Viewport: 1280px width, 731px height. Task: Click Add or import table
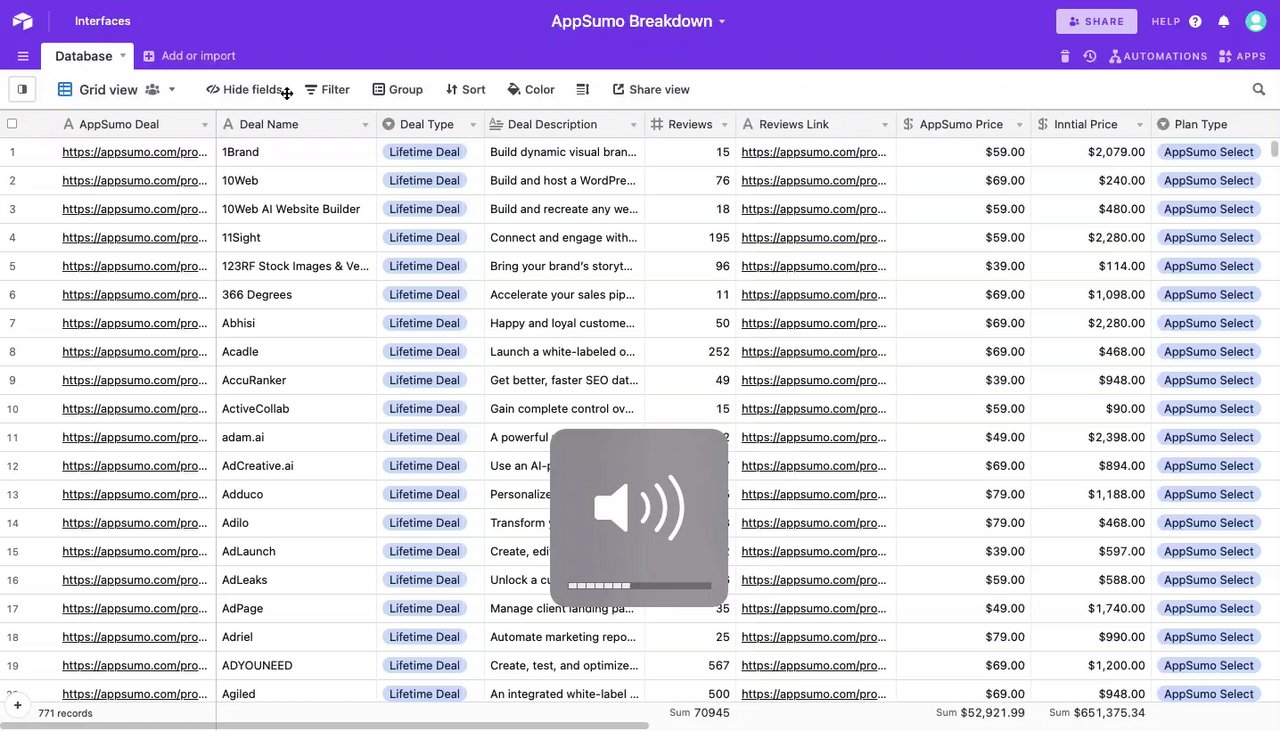tap(189, 56)
